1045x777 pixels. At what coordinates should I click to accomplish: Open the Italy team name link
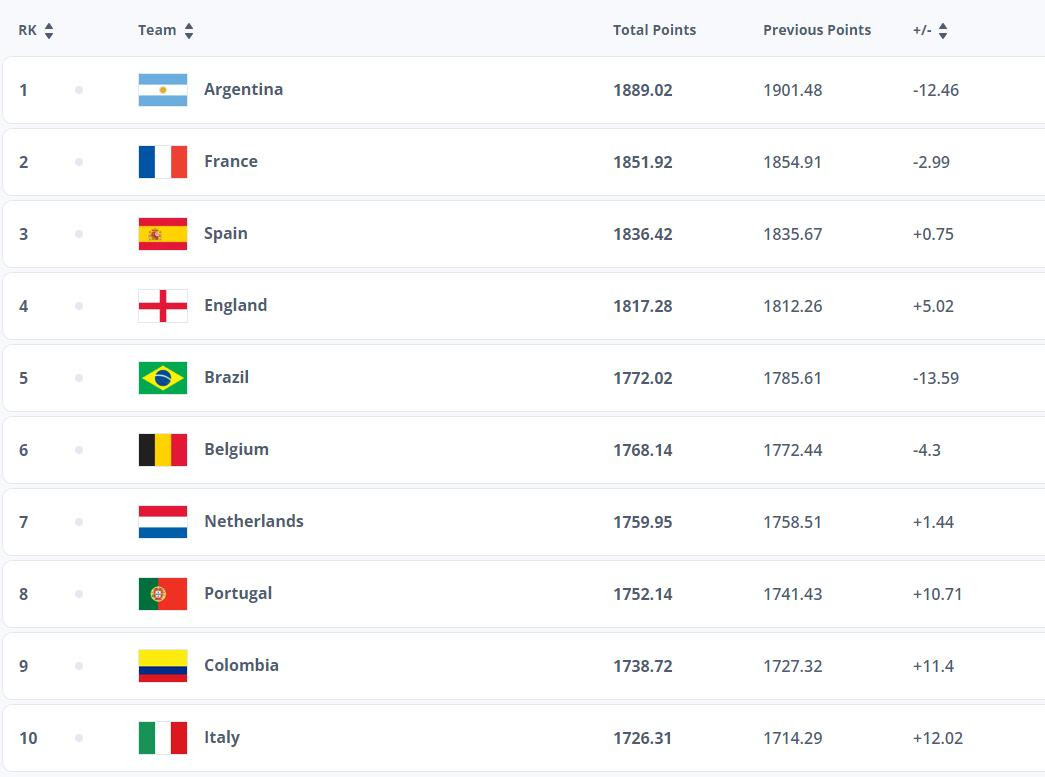[222, 738]
